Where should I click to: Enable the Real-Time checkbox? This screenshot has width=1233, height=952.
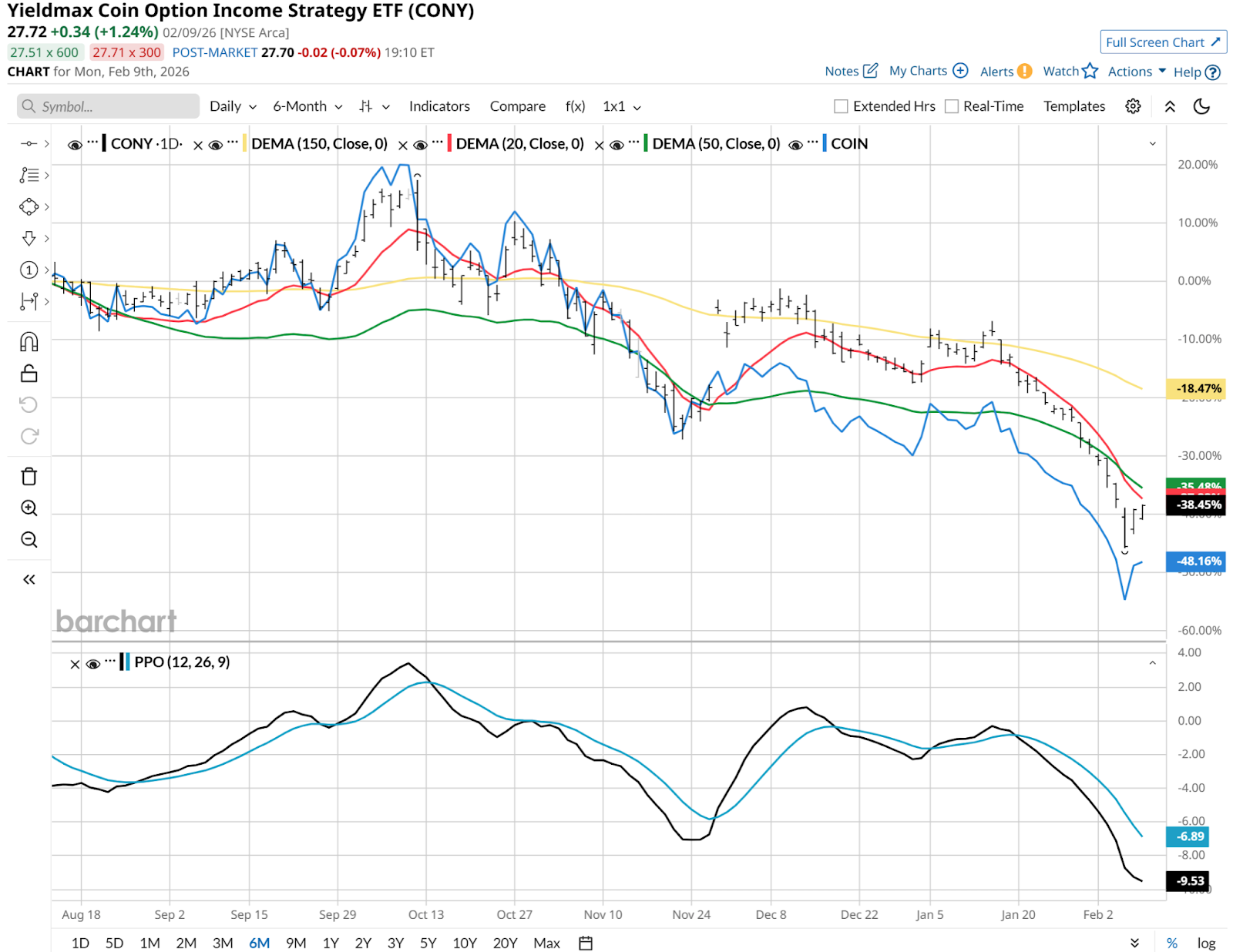[952, 106]
